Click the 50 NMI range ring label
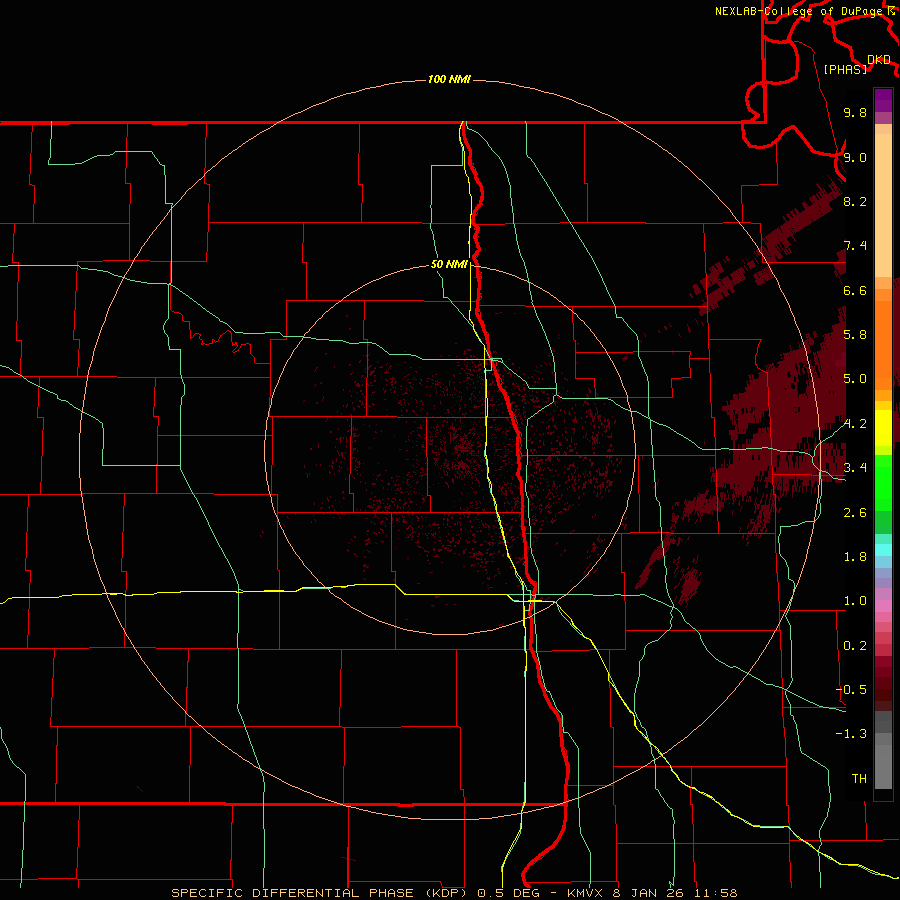The width and height of the screenshot is (900, 900). coord(449,265)
